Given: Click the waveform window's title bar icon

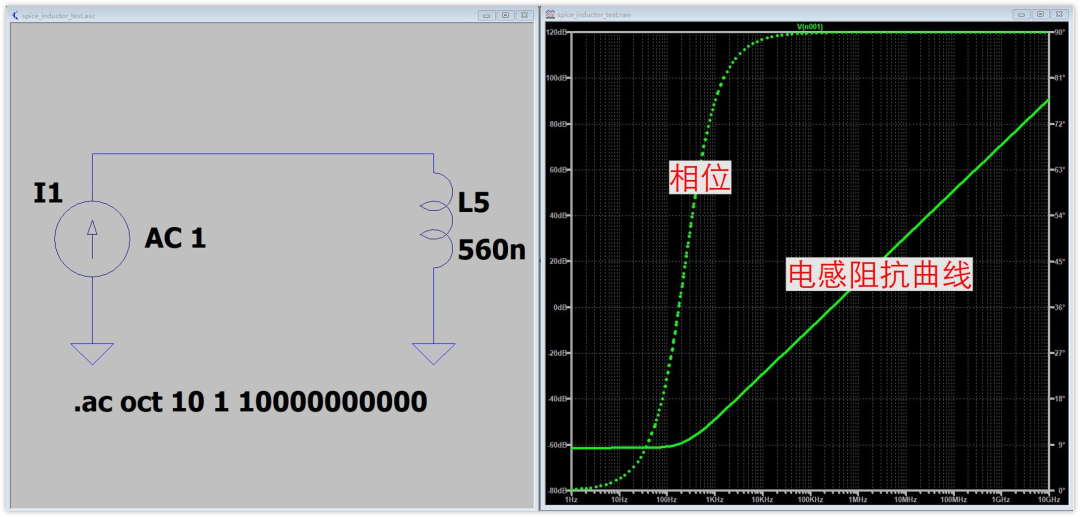Looking at the screenshot, I should [x=548, y=15].
